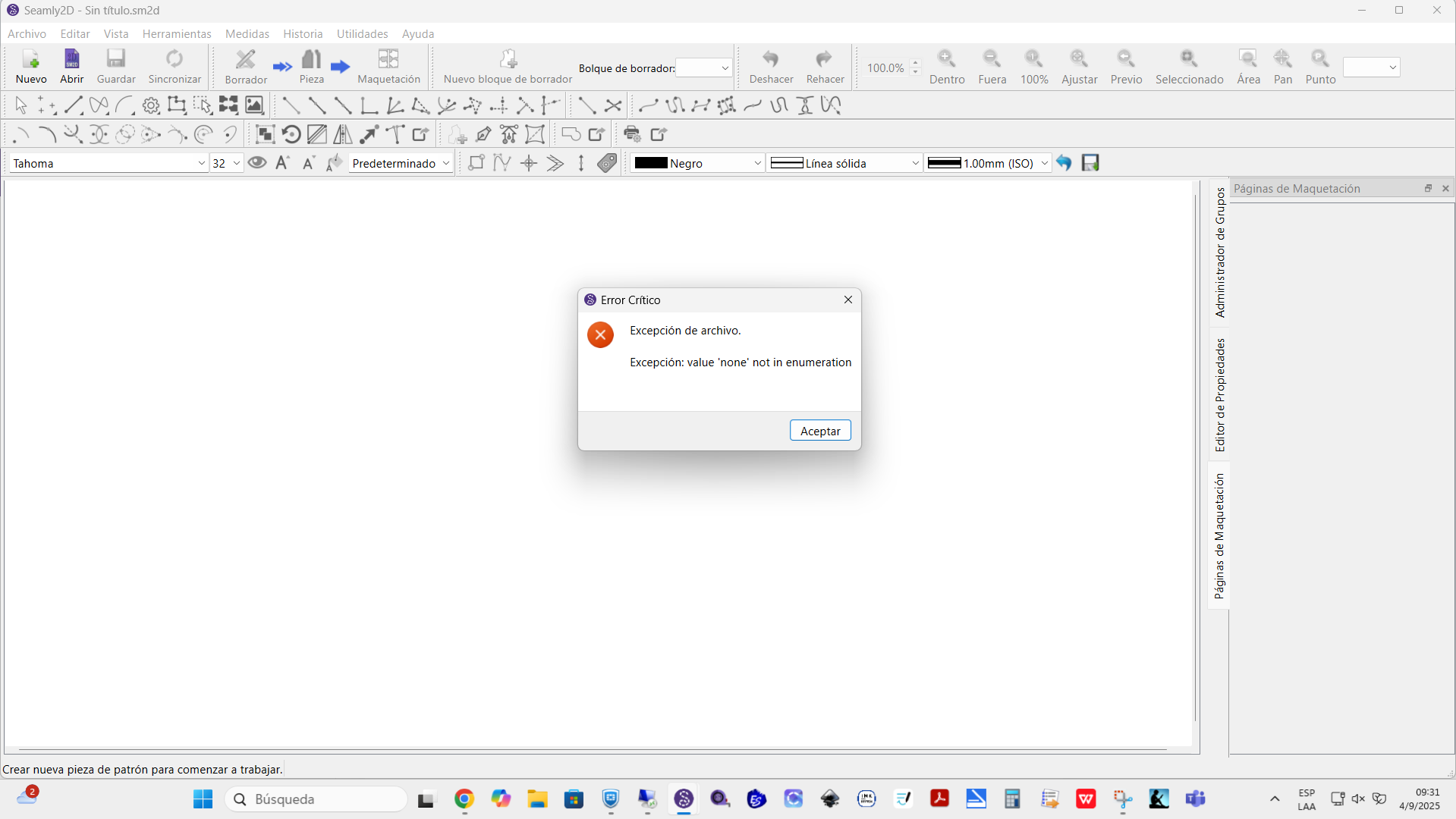Open the Herramientas menu
The height and width of the screenshot is (819, 1456).
[x=177, y=34]
